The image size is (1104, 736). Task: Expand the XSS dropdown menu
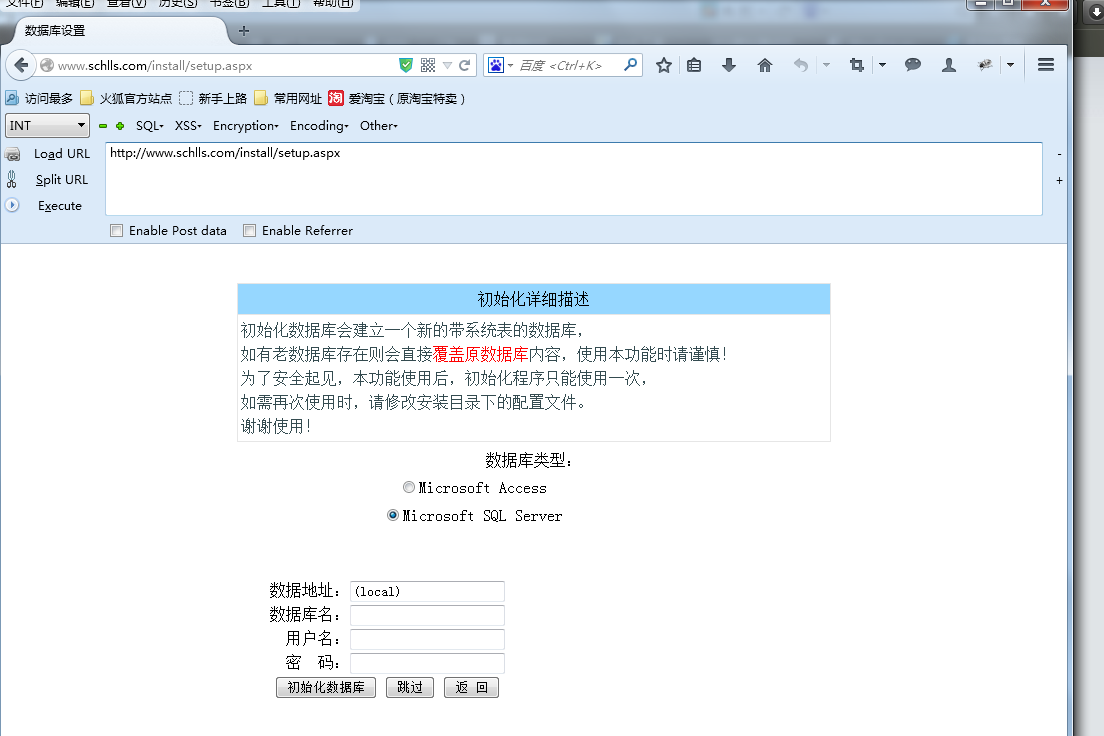(x=188, y=125)
